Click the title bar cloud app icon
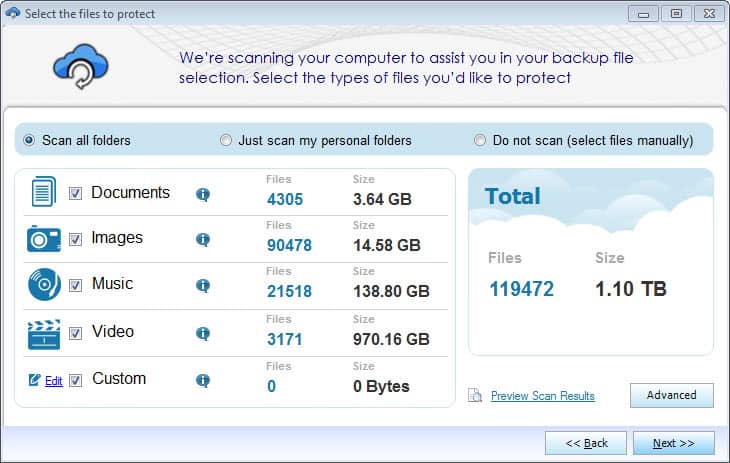730x463 pixels. click(x=13, y=13)
